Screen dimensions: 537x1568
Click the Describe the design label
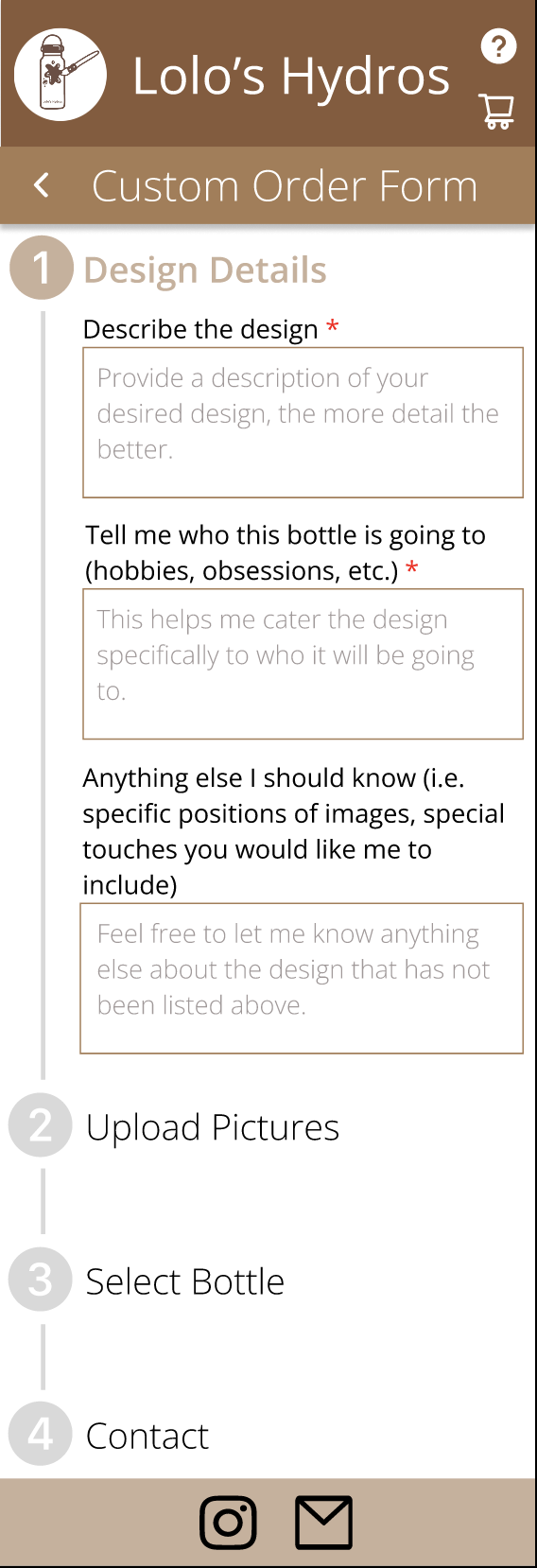point(200,329)
